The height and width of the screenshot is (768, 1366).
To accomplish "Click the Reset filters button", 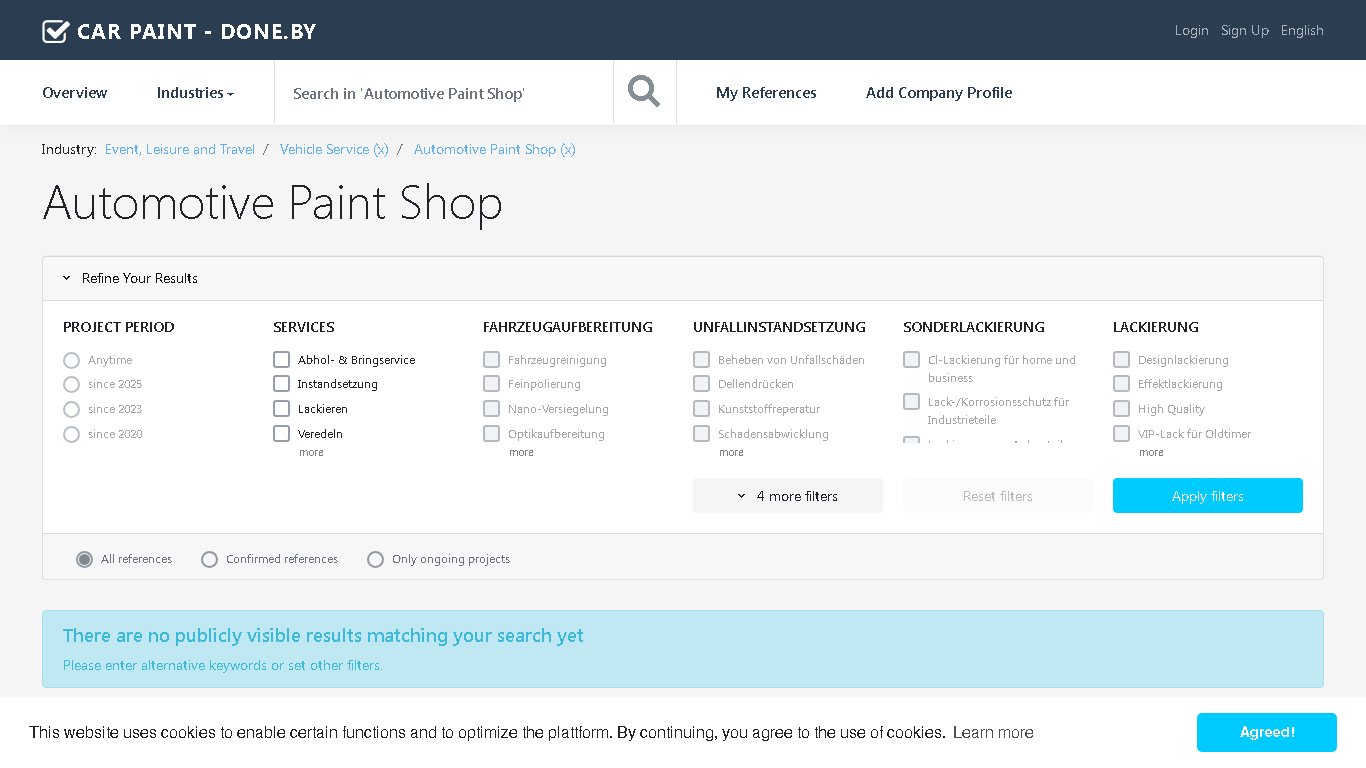I will [x=998, y=496].
